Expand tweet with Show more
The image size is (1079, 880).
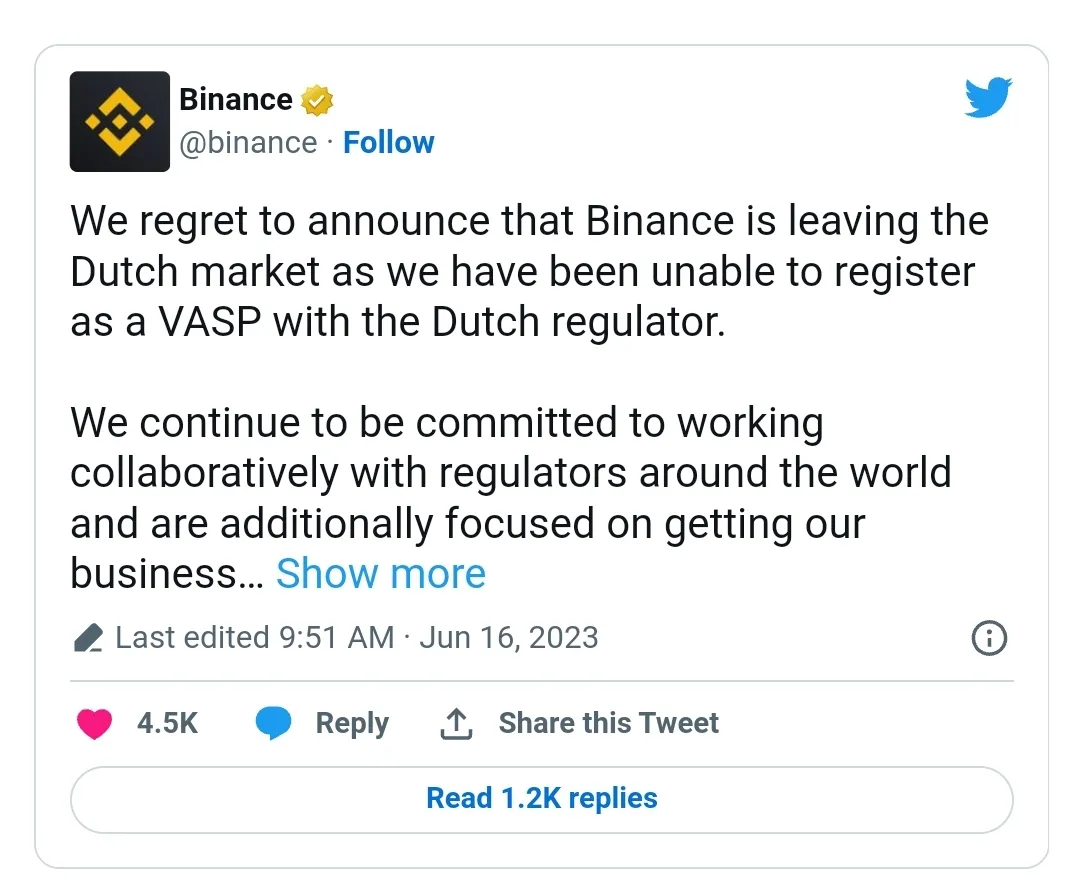click(381, 573)
